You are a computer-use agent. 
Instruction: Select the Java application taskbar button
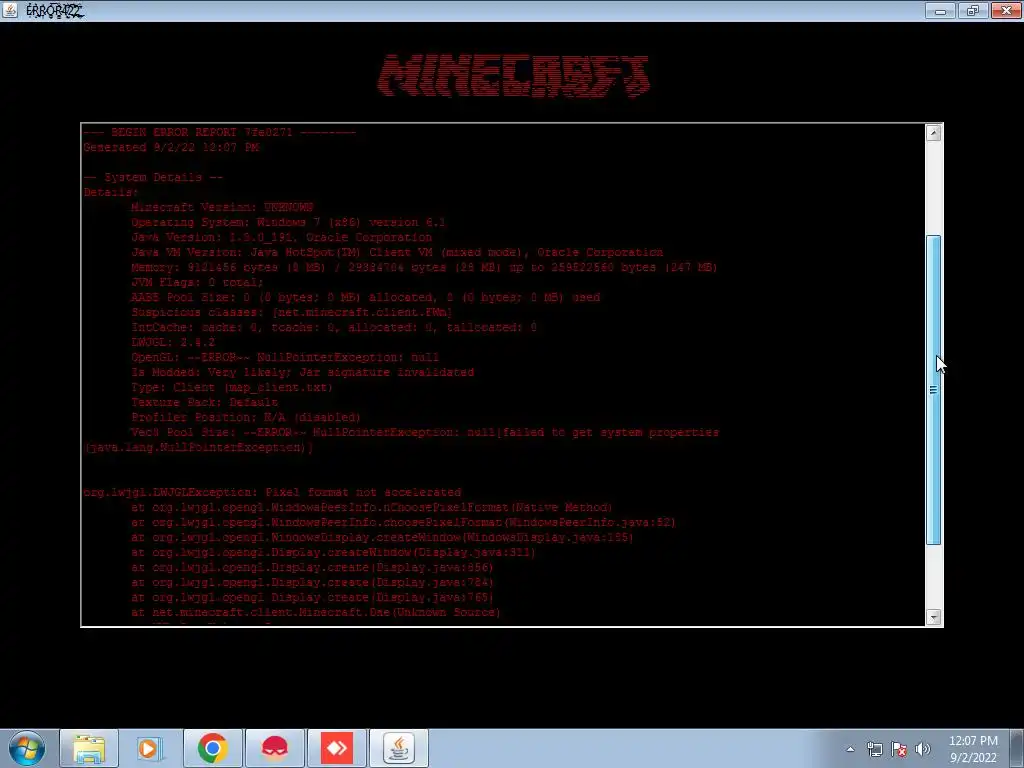pos(398,748)
